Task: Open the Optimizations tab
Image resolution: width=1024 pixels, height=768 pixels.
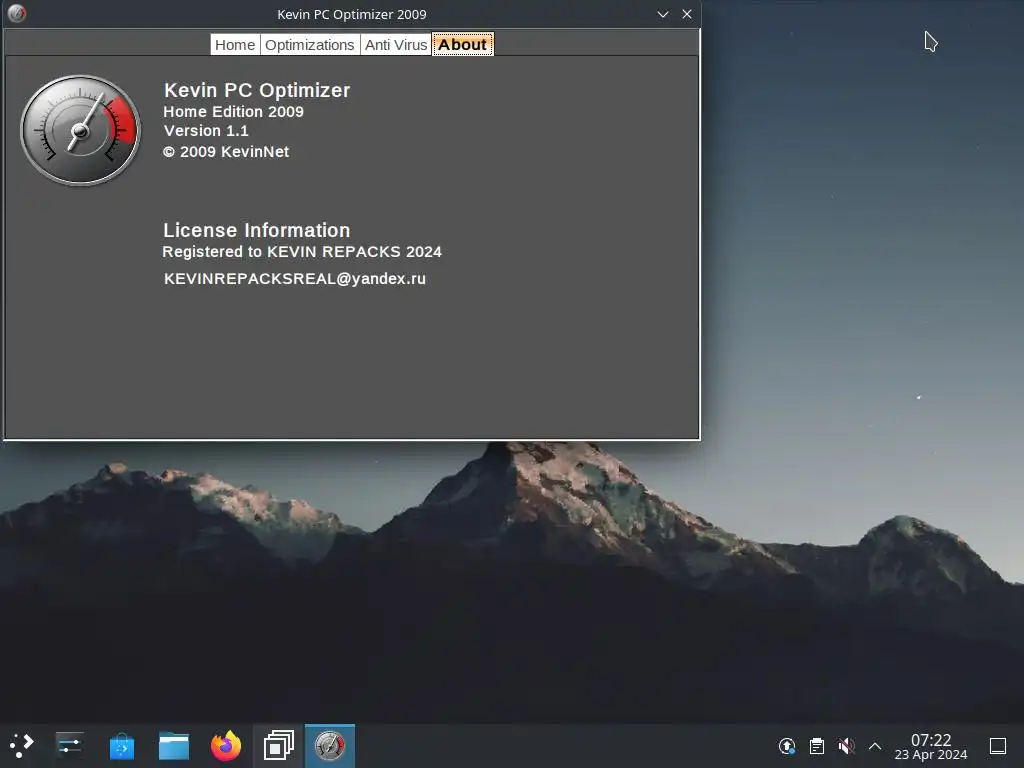Action: [x=310, y=44]
